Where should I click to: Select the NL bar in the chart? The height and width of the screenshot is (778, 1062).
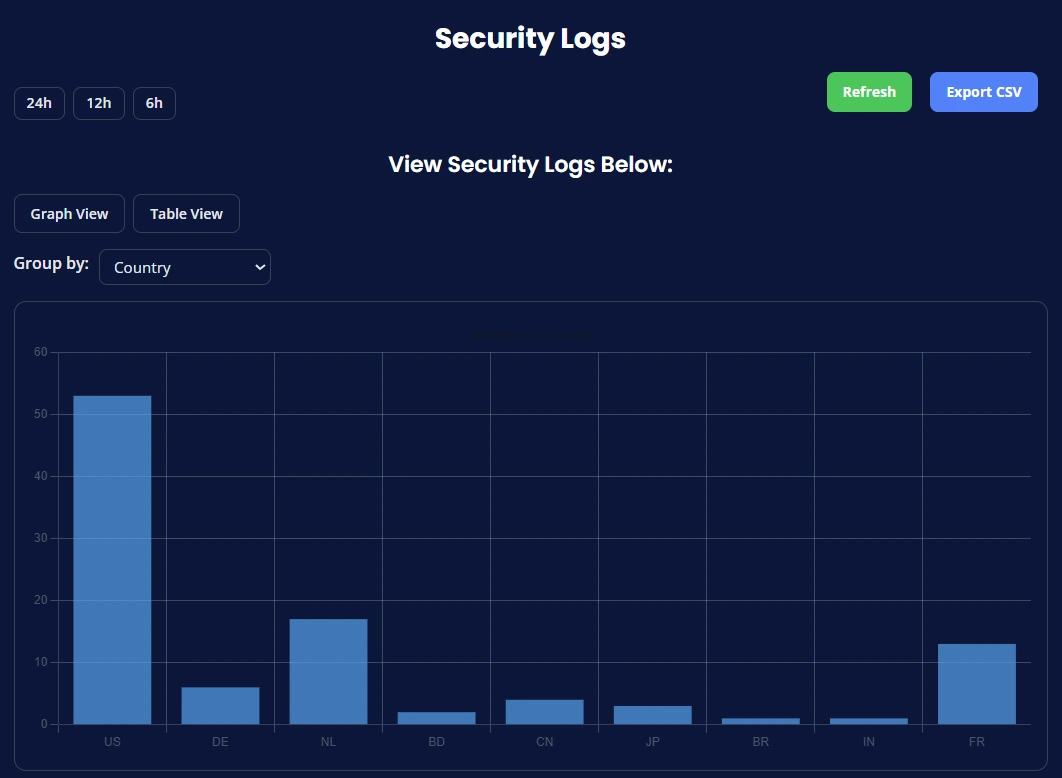[x=328, y=670]
